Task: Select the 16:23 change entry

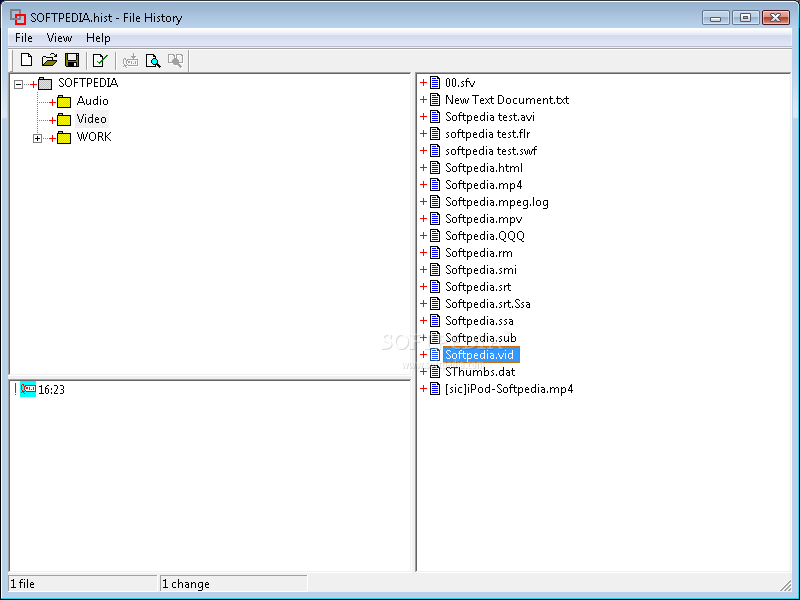Action: point(52,390)
